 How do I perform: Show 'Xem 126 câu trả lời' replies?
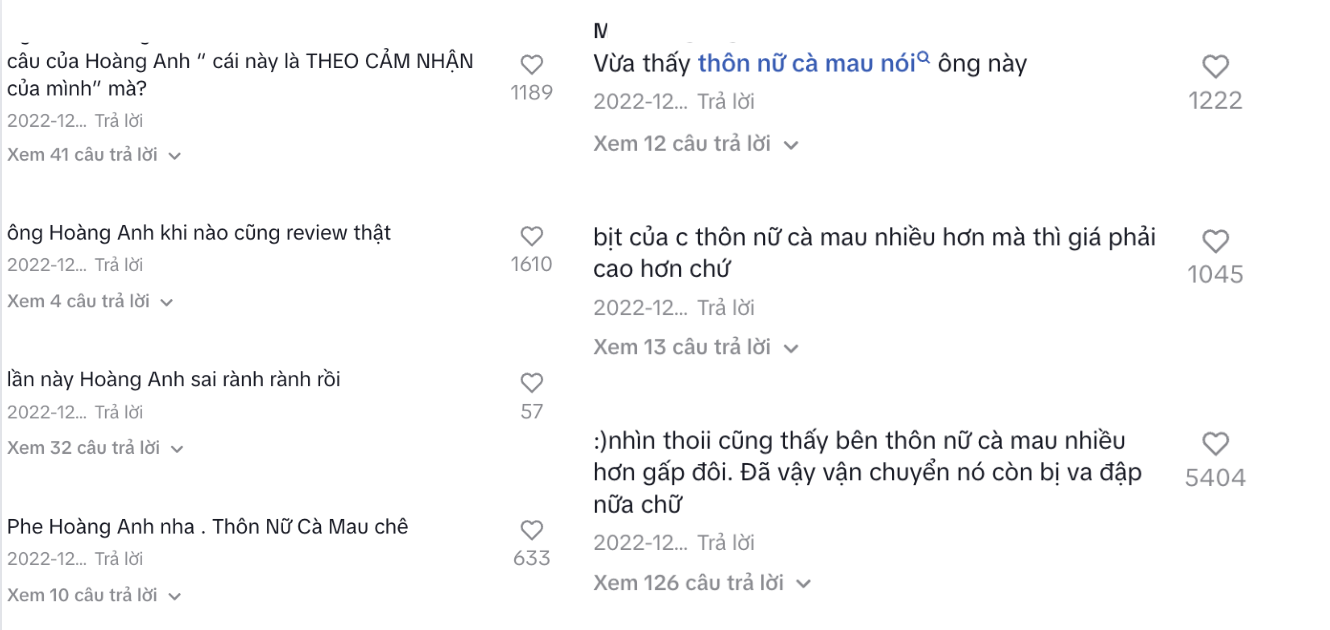[x=701, y=582]
